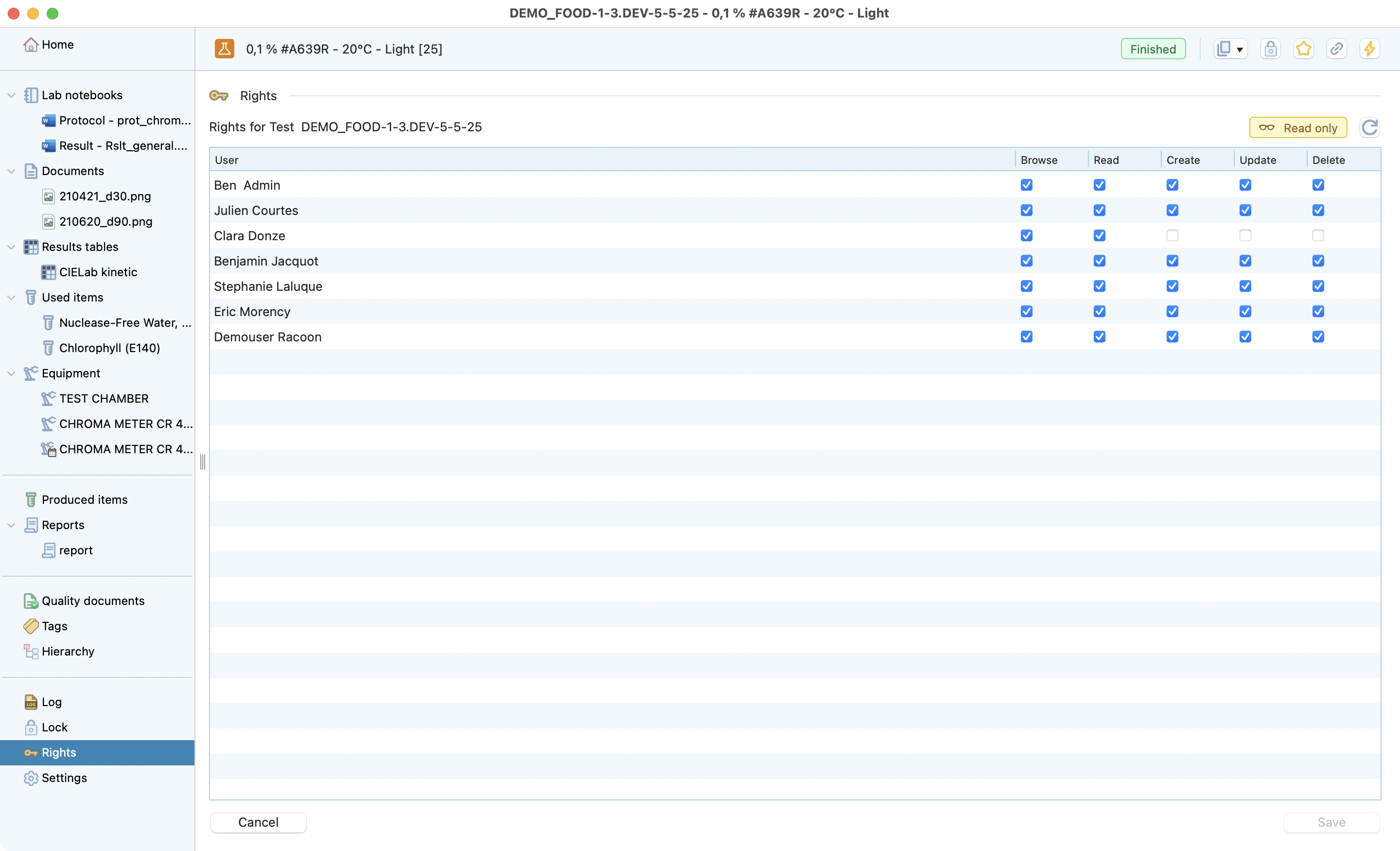Click the link chain icon
Viewport: 1400px width, 851px height.
click(x=1336, y=49)
